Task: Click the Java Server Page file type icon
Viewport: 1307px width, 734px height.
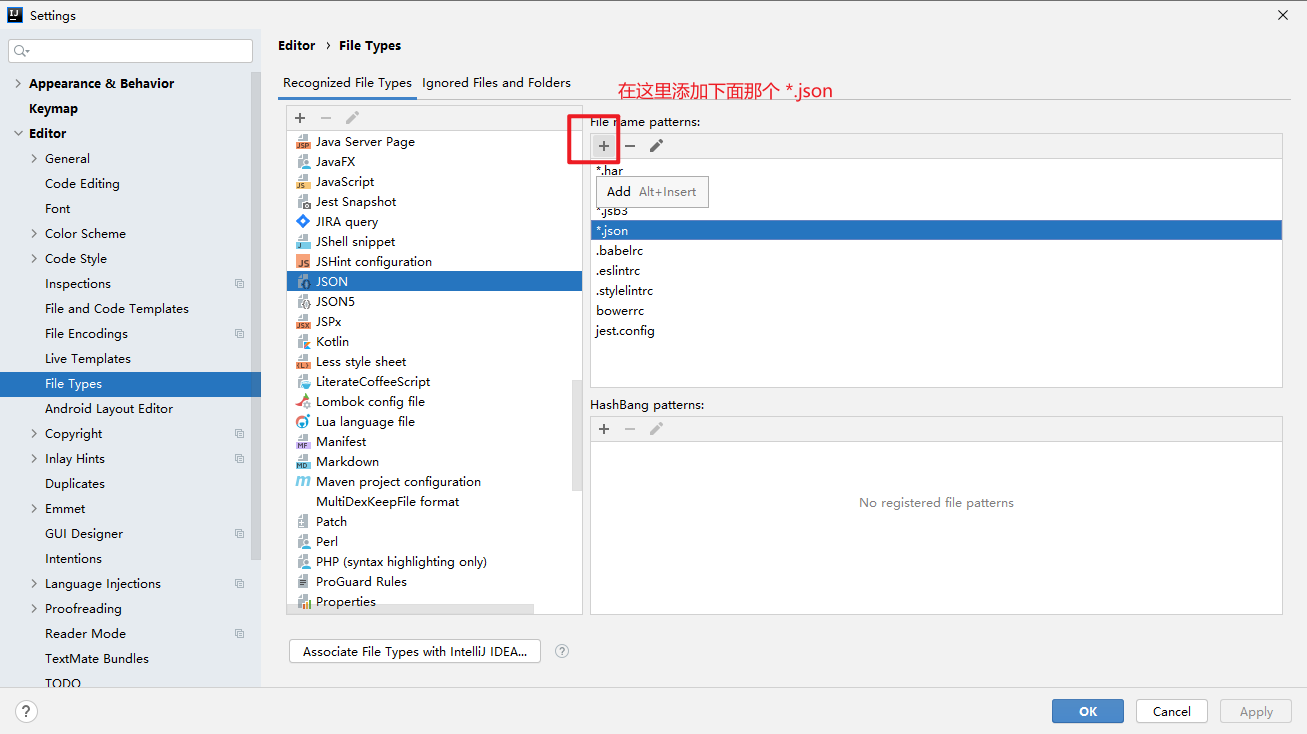Action: click(x=303, y=142)
